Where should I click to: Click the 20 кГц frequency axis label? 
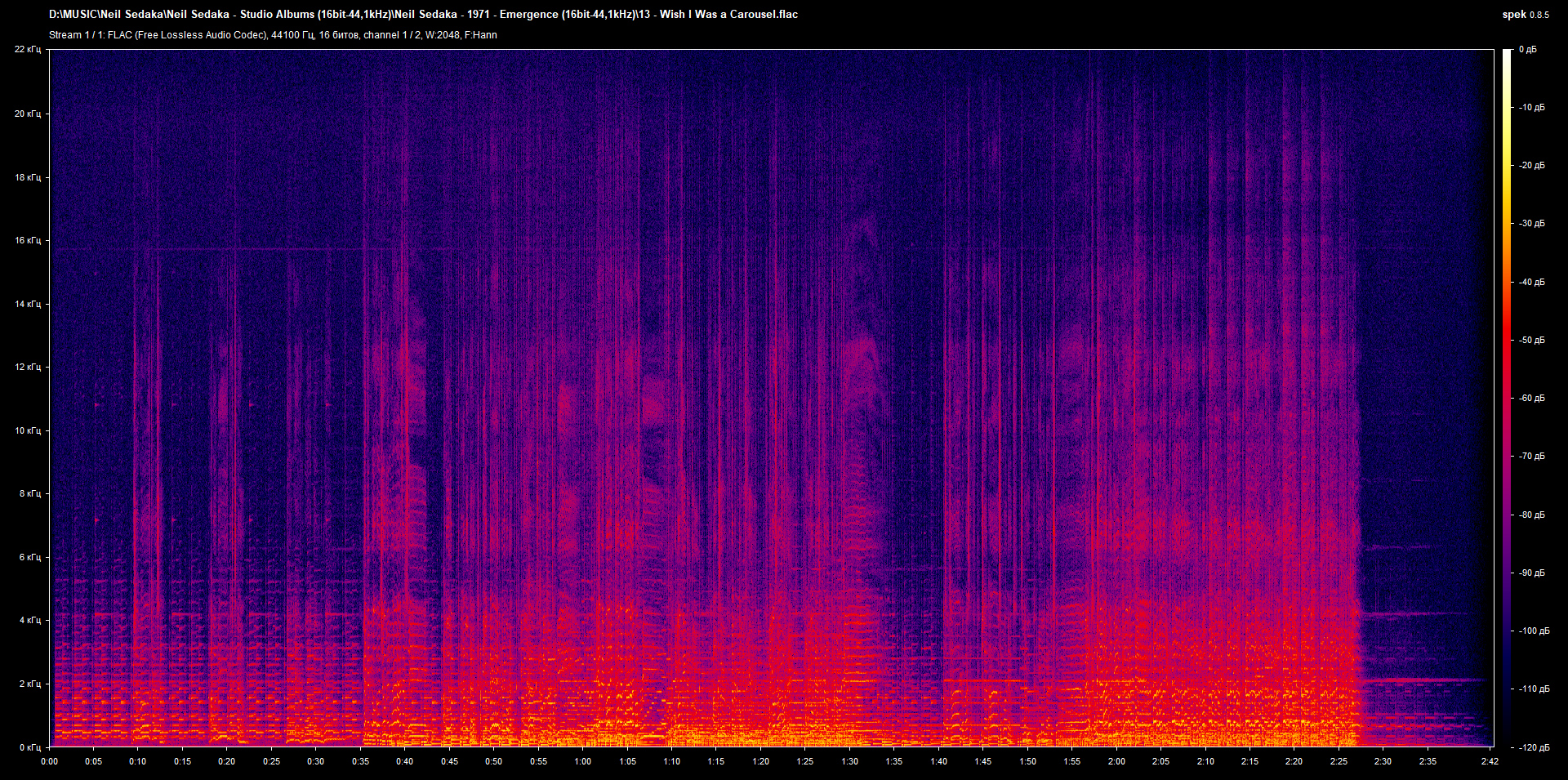27,114
